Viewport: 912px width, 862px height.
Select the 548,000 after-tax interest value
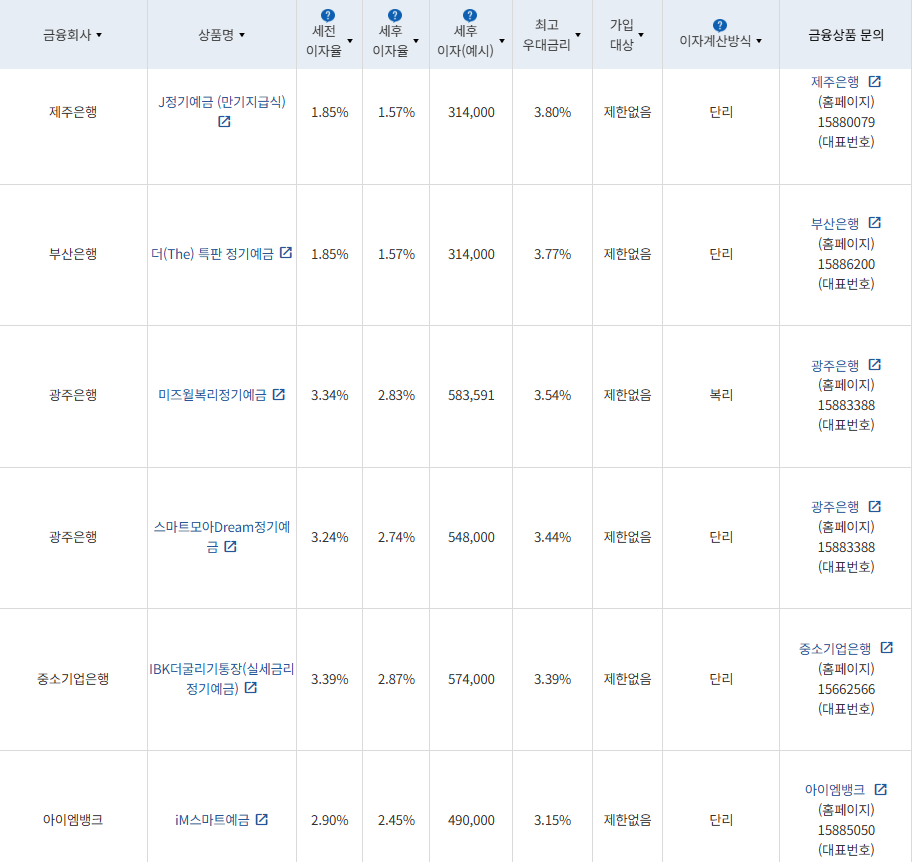[x=471, y=537]
